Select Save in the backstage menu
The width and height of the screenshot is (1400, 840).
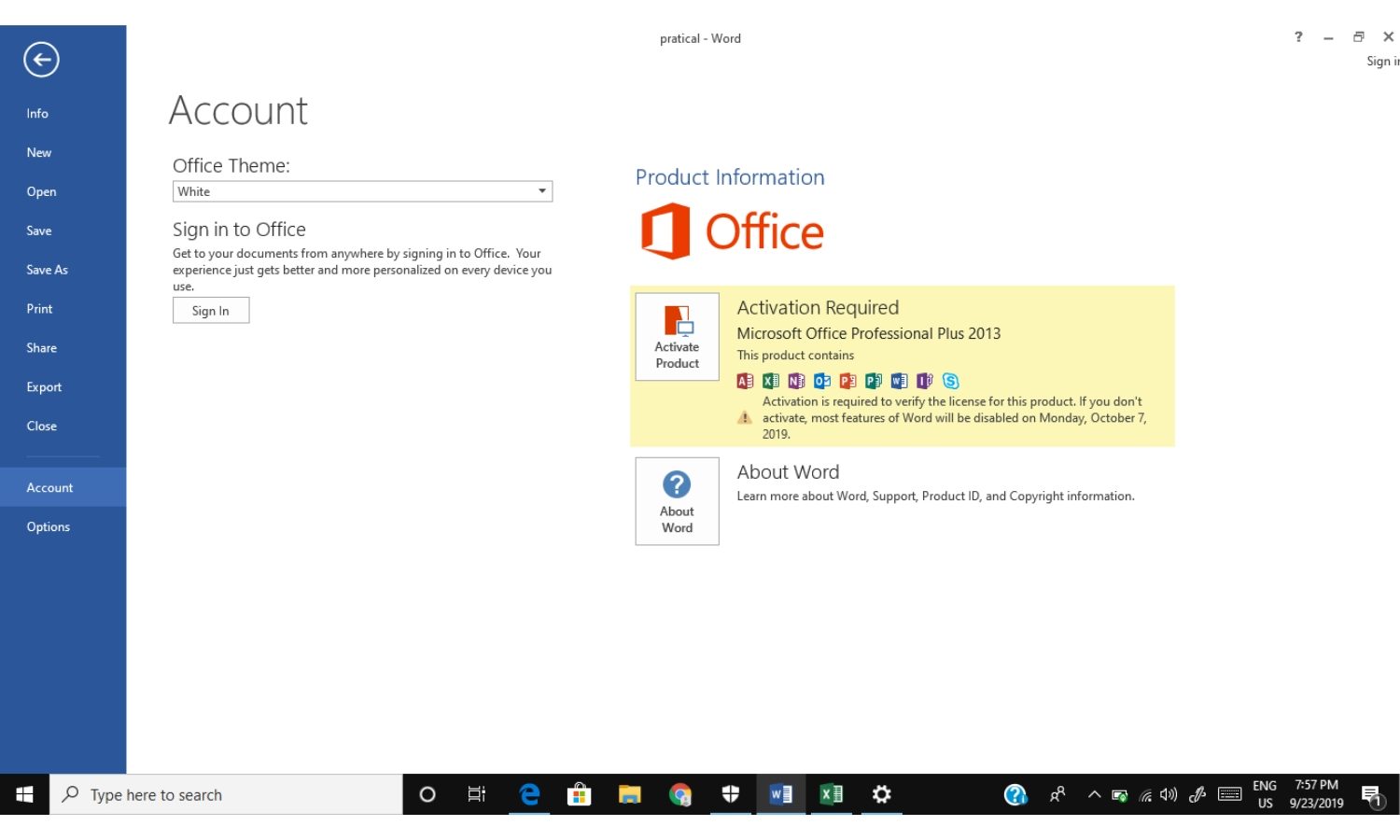39,231
